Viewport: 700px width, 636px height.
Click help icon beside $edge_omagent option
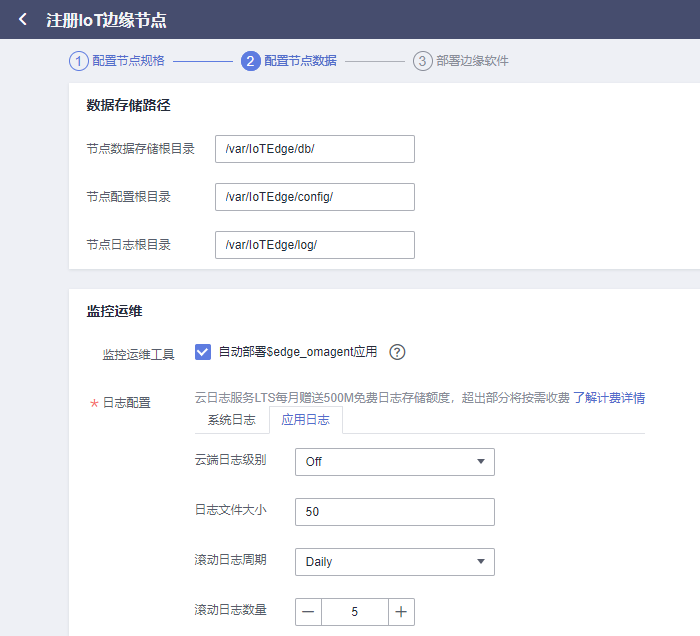click(x=397, y=352)
